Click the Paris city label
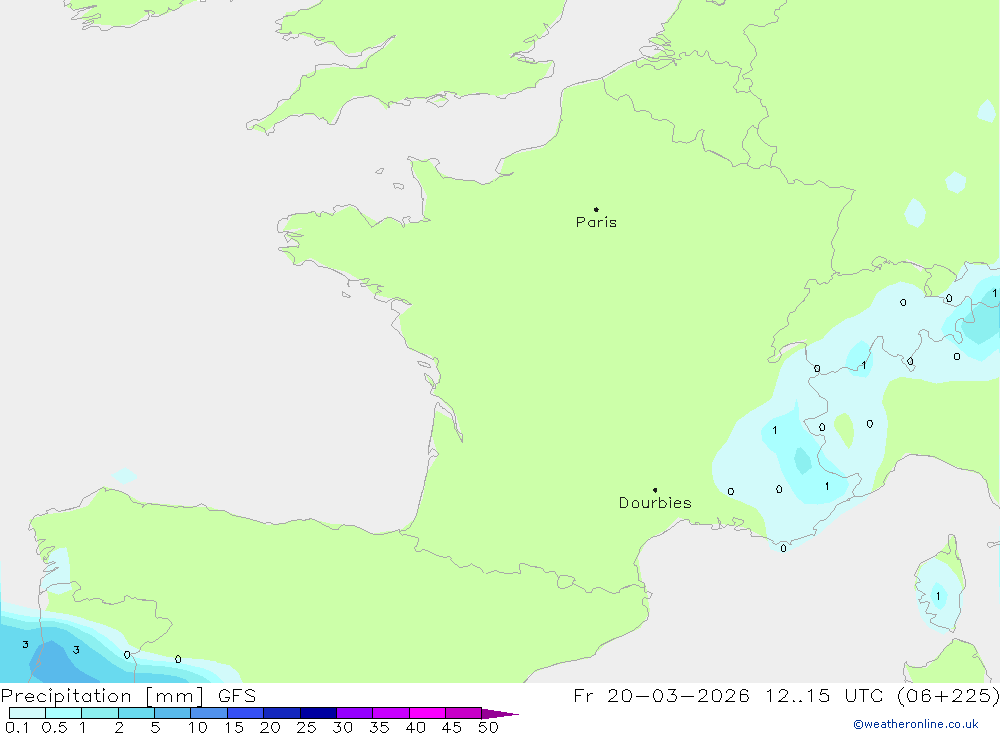The image size is (1000, 733). click(596, 222)
